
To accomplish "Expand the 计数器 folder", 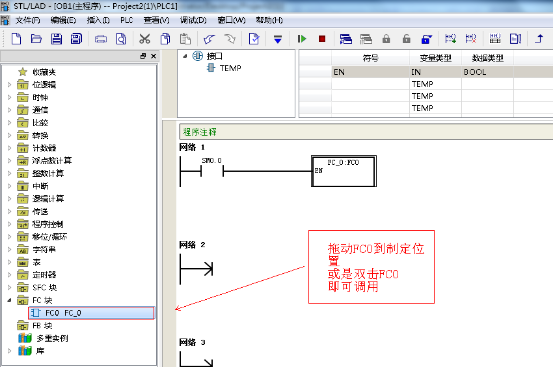I will pyautogui.click(x=10, y=148).
